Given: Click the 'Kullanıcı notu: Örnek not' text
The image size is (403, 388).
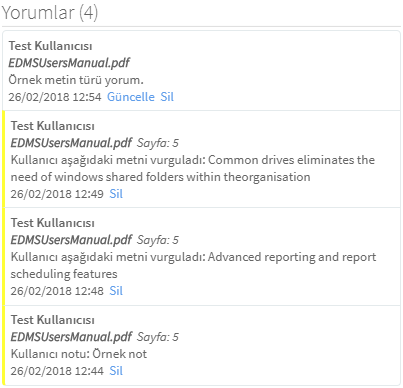Looking at the screenshot, I should click(x=79, y=354).
